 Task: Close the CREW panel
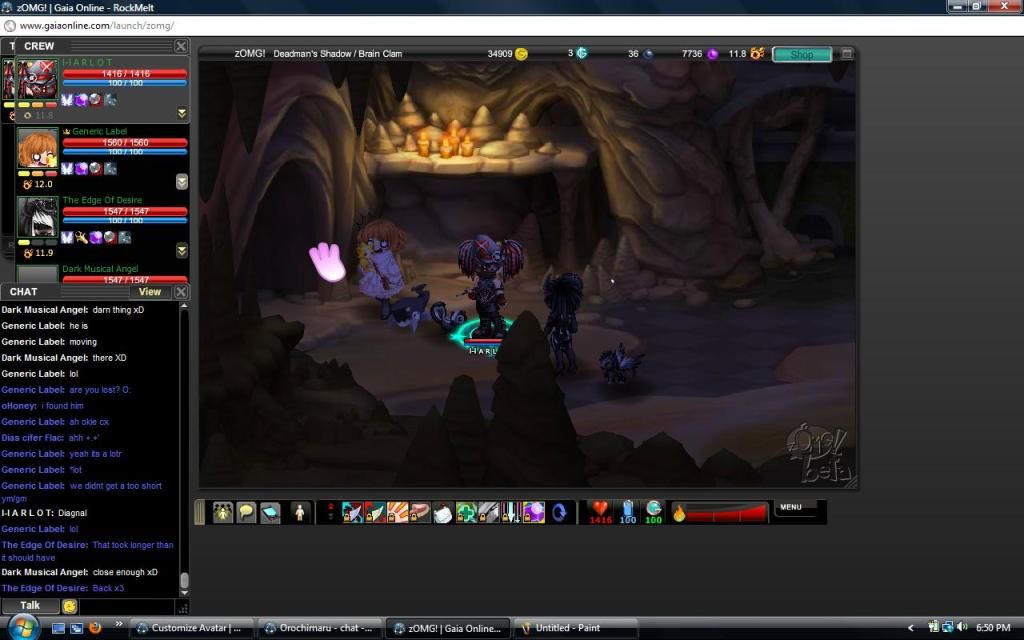pyautogui.click(x=181, y=46)
